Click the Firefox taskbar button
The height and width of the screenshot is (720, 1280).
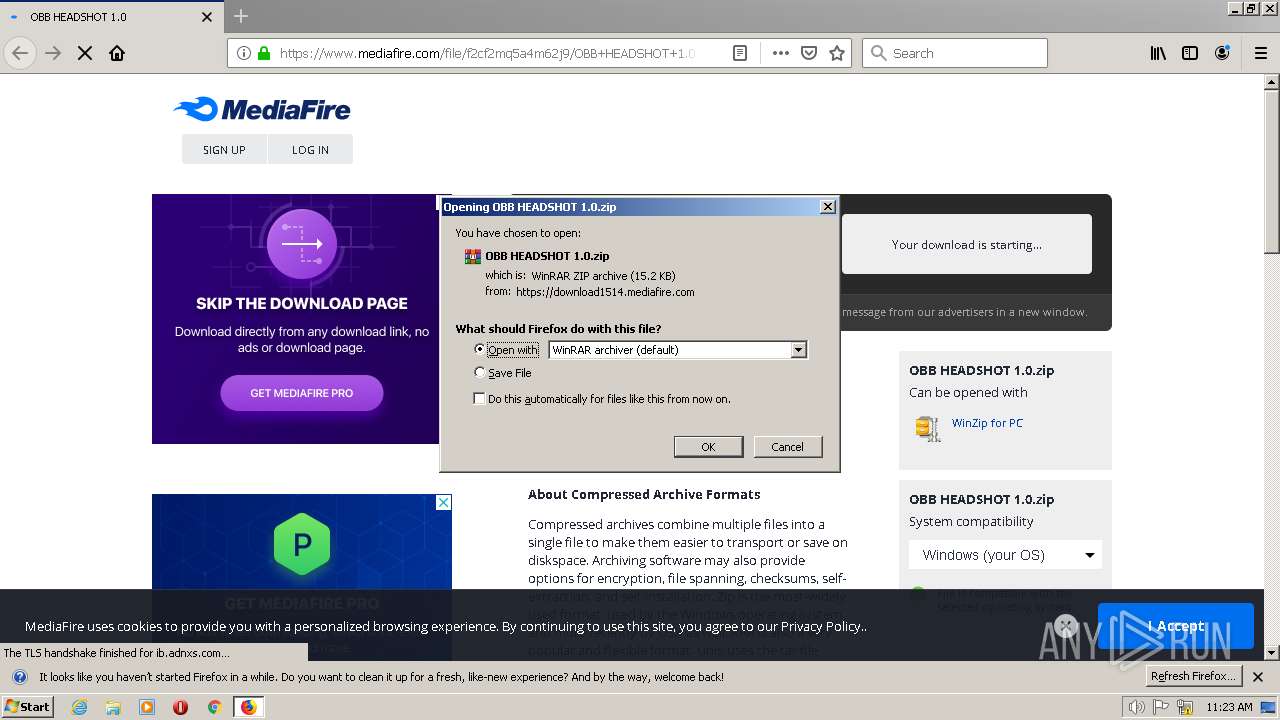[248, 707]
